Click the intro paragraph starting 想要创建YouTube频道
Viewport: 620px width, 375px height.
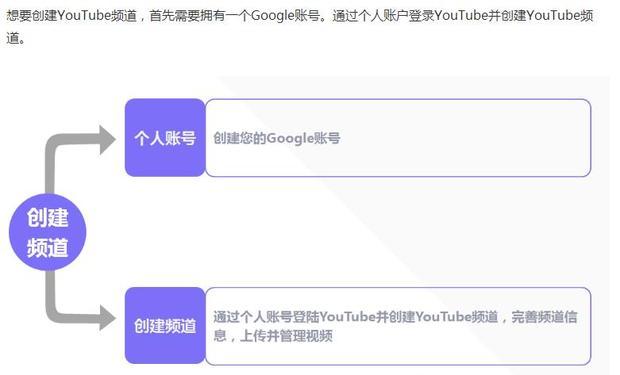point(300,26)
